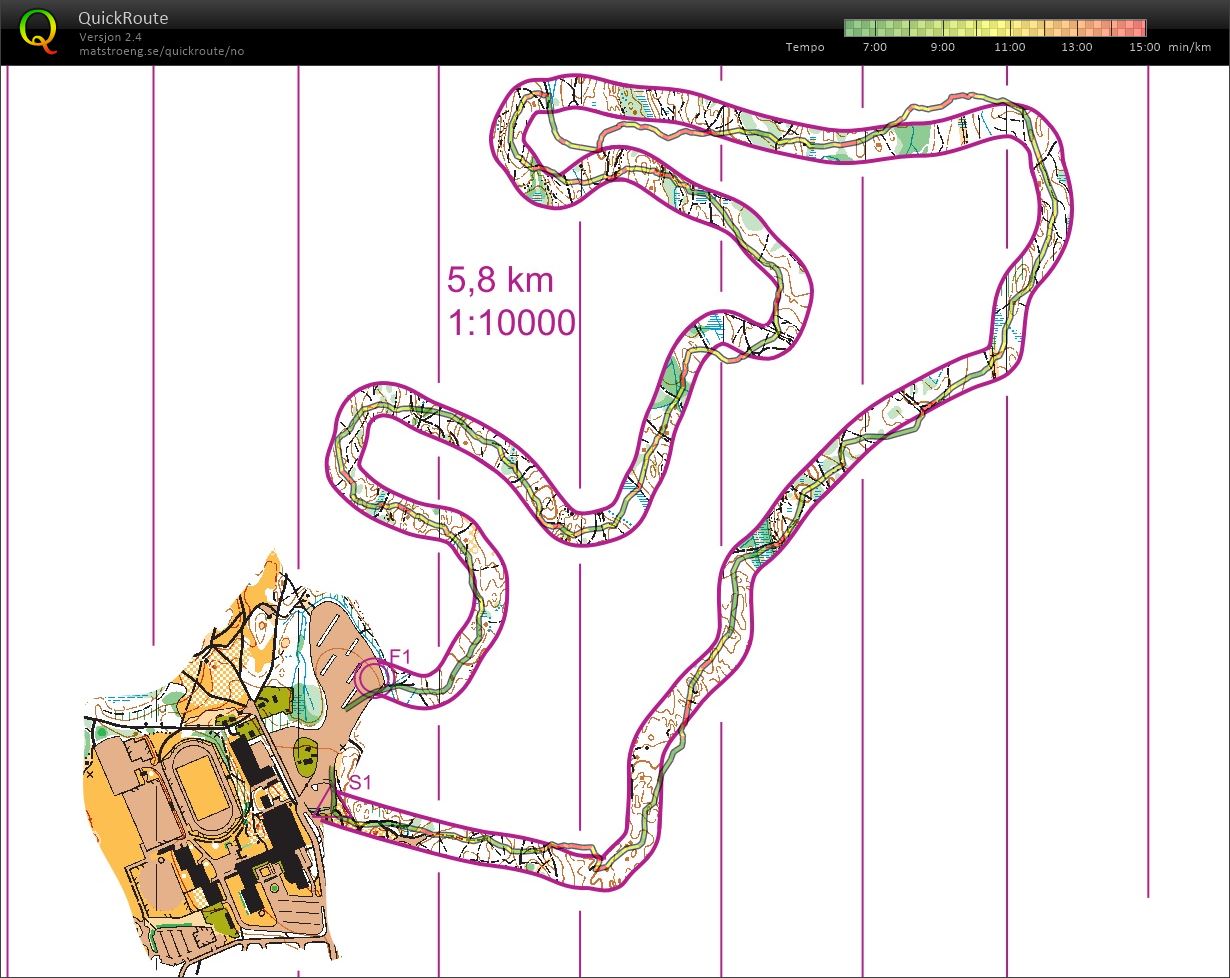1230x978 pixels.
Task: Pick red end of tempo color scale
Action: coord(1138,27)
